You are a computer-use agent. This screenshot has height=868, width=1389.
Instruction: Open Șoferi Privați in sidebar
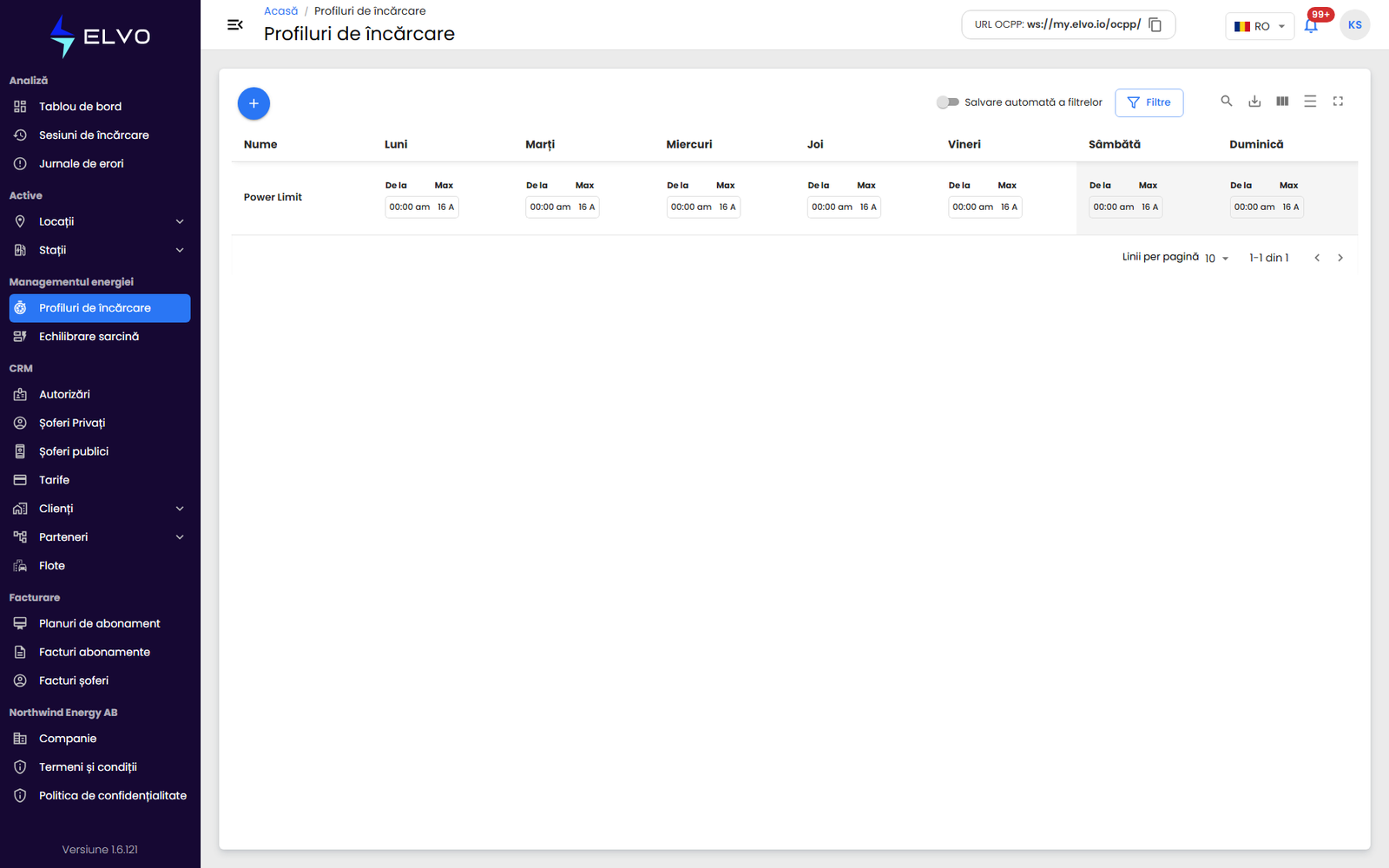tap(100, 423)
